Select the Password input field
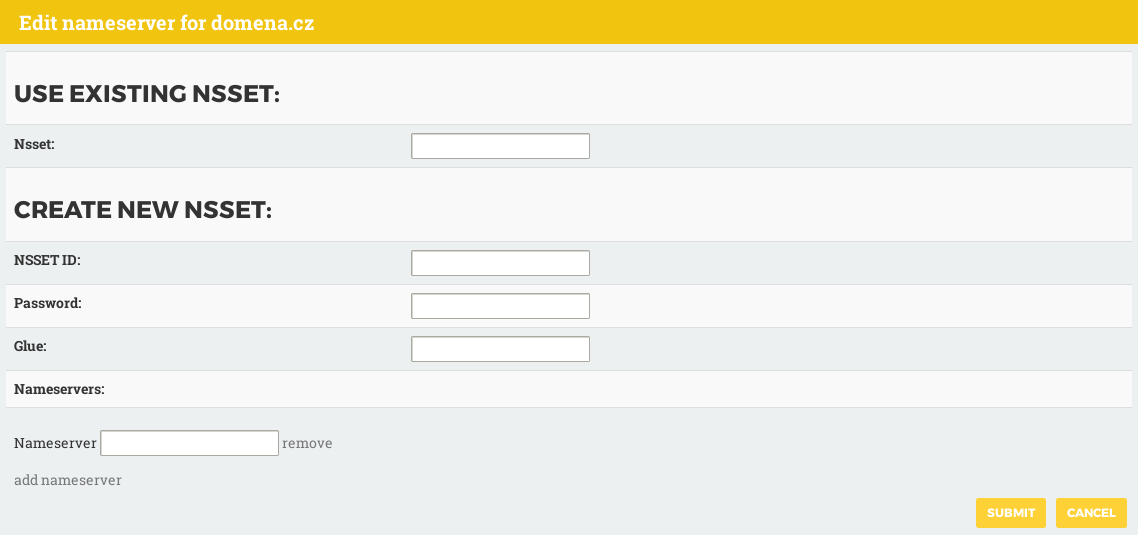 [x=500, y=306]
